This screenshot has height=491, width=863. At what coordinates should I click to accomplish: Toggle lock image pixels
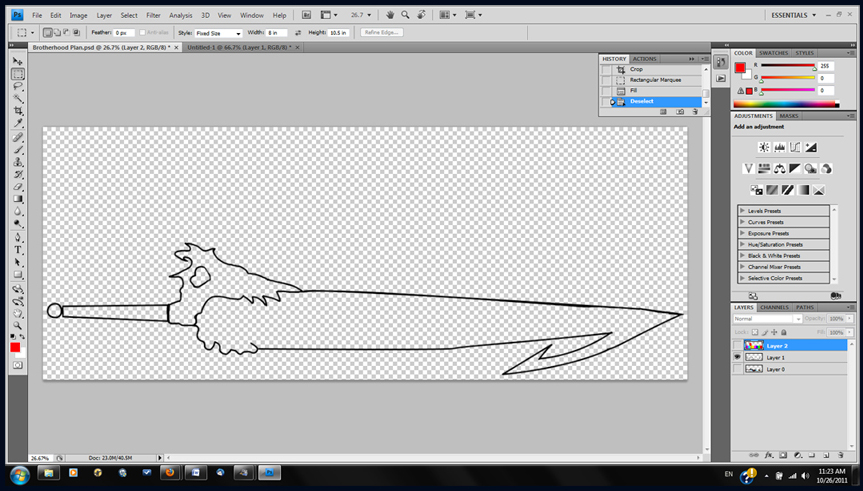764,332
